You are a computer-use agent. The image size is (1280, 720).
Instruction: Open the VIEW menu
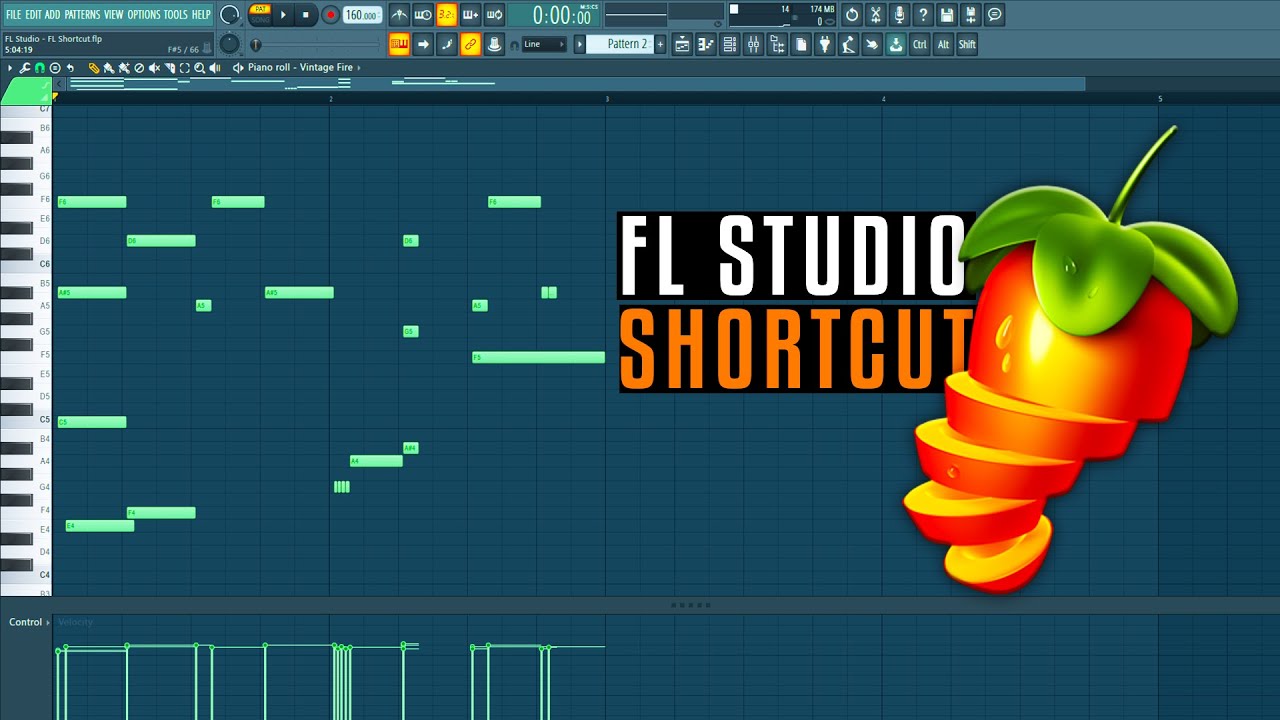114,15
